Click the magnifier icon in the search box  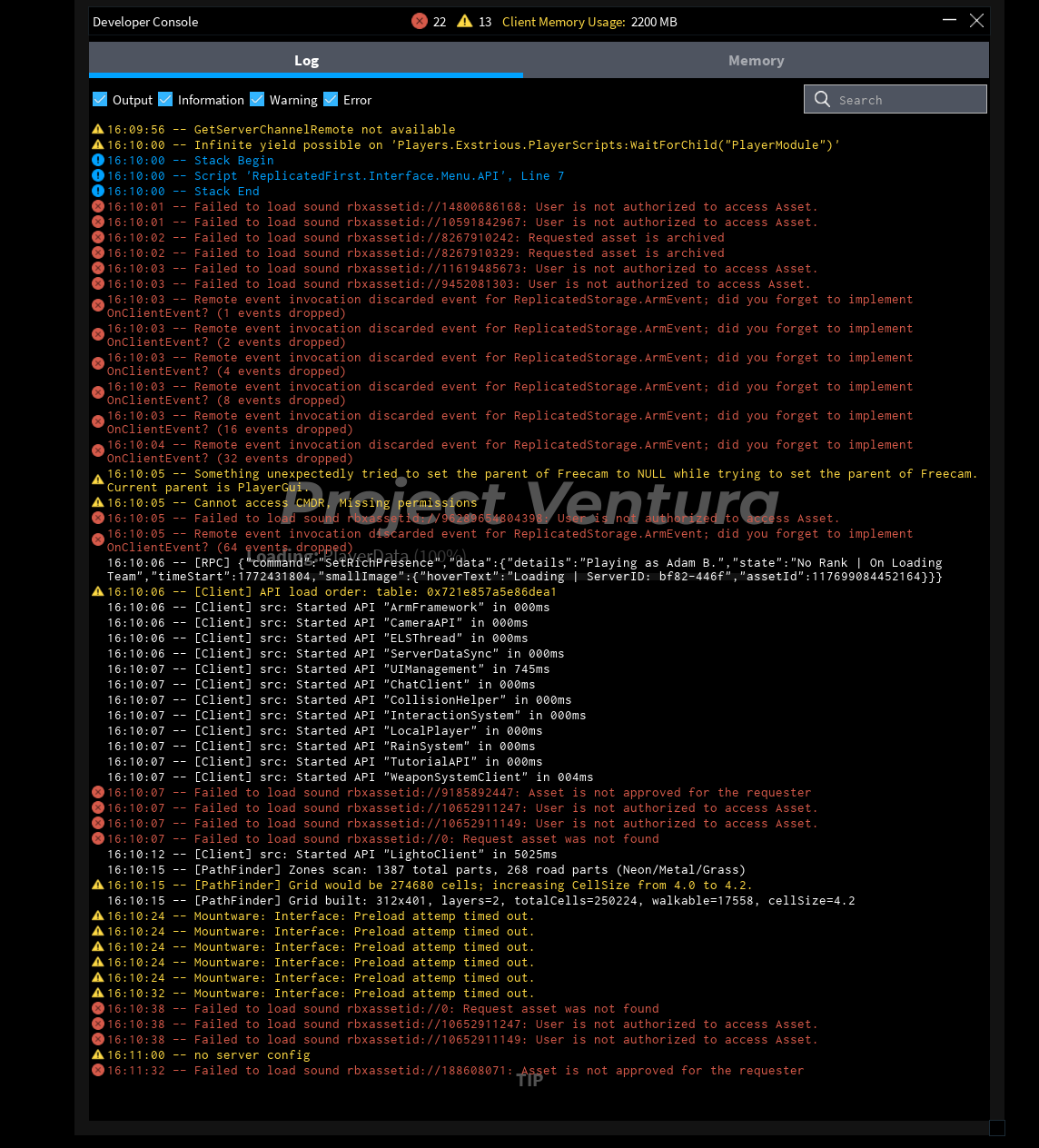click(822, 99)
